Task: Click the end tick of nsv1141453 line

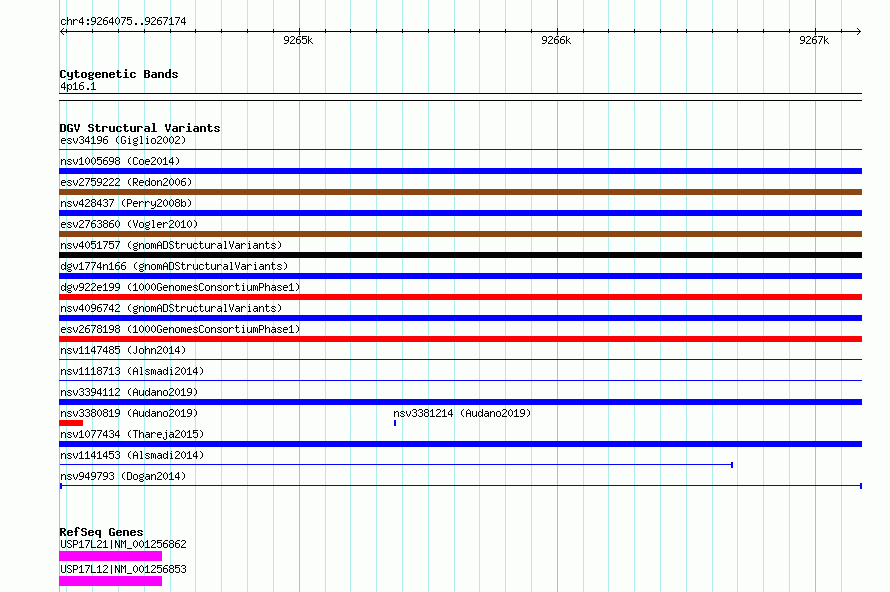Action: (x=732, y=465)
